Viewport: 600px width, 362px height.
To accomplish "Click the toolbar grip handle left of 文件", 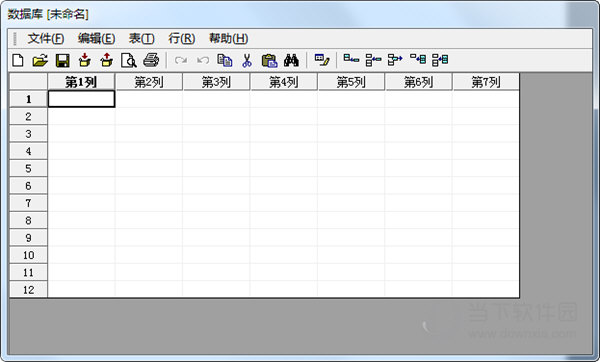I will 15,39.
